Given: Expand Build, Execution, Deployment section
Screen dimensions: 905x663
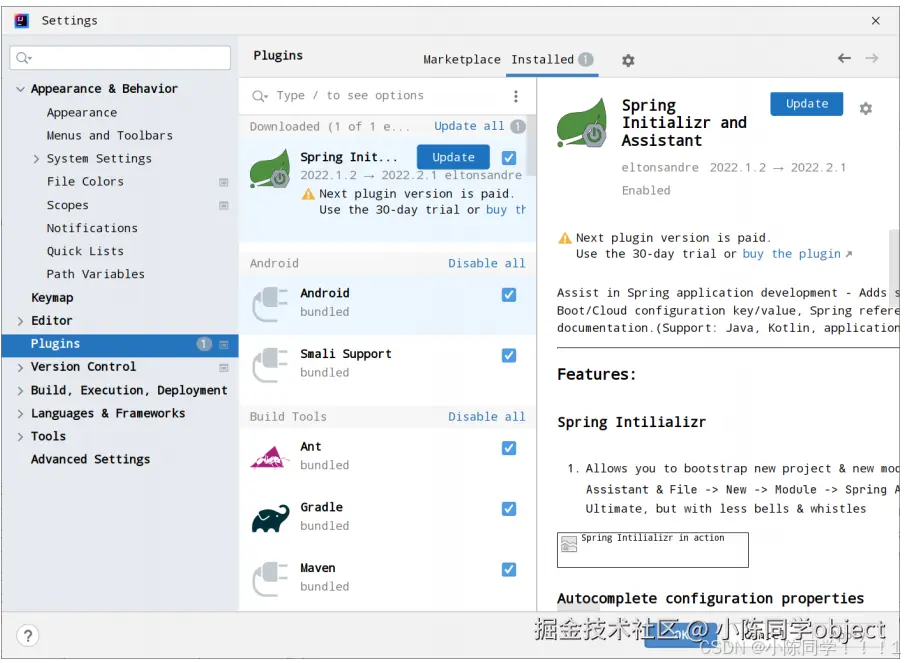Looking at the screenshot, I should click(20, 391).
